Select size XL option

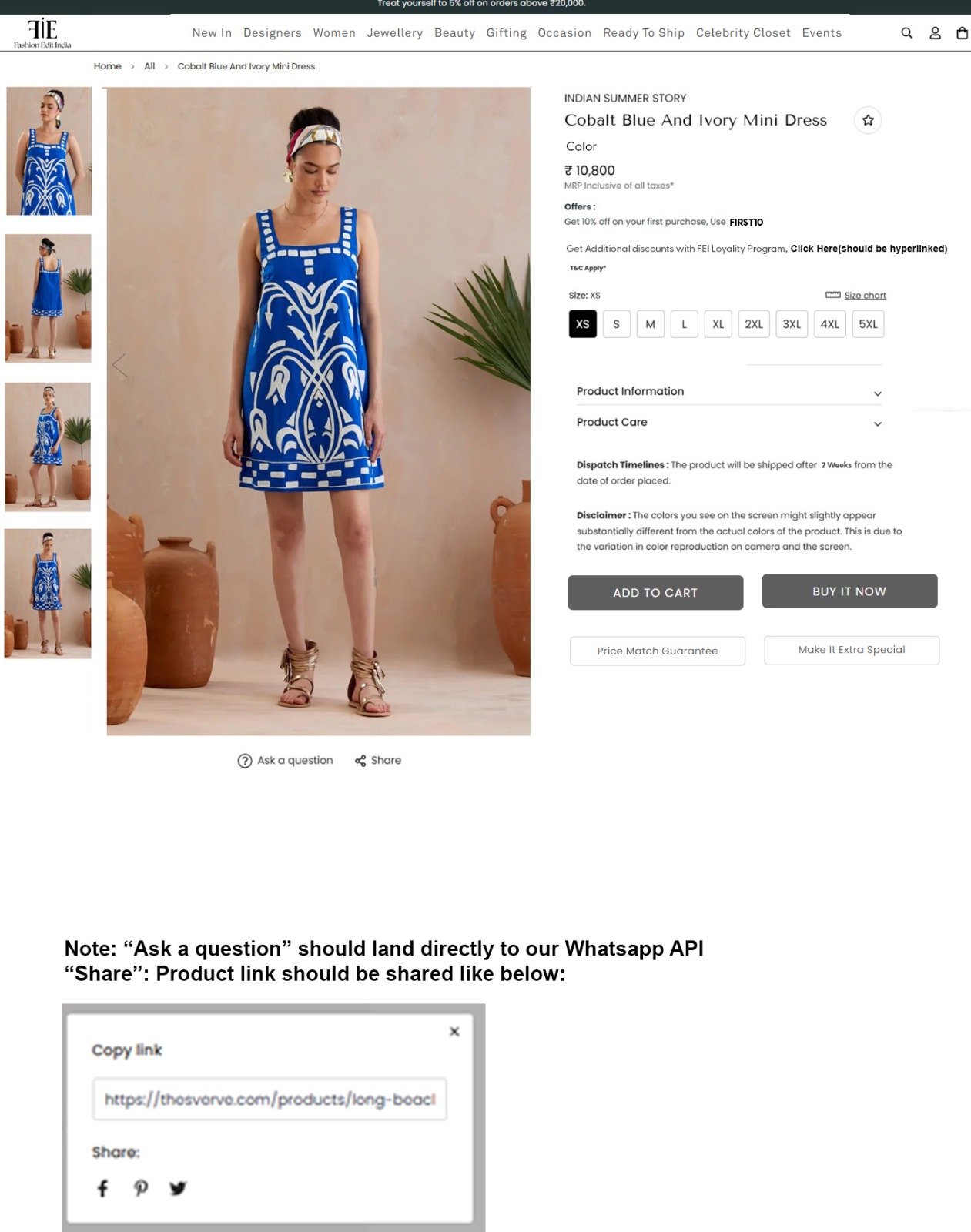pos(718,324)
